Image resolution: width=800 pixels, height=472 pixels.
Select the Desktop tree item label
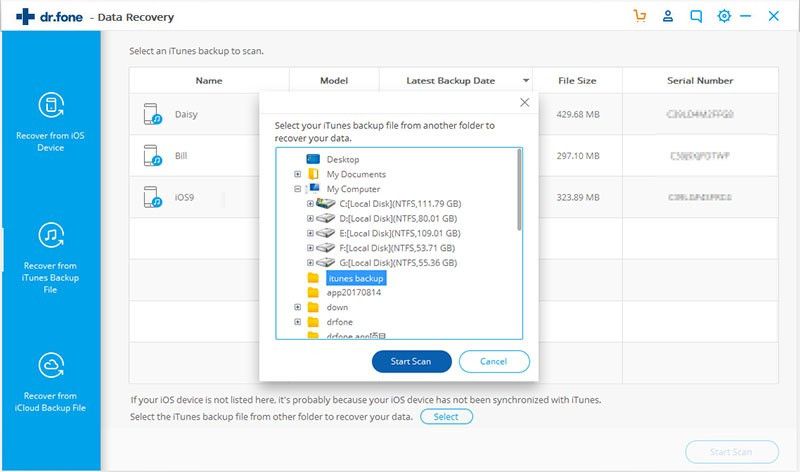point(343,159)
